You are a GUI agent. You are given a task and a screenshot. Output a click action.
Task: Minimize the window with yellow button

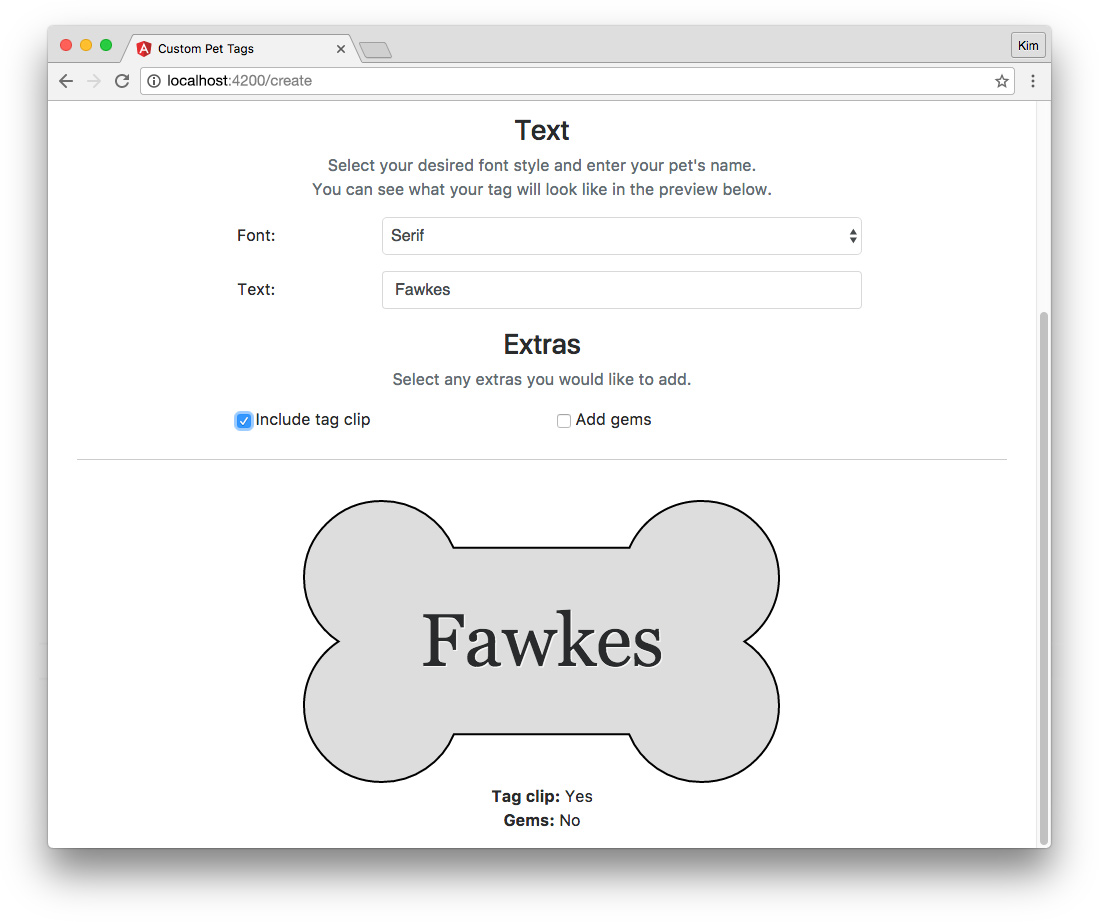coord(86,45)
